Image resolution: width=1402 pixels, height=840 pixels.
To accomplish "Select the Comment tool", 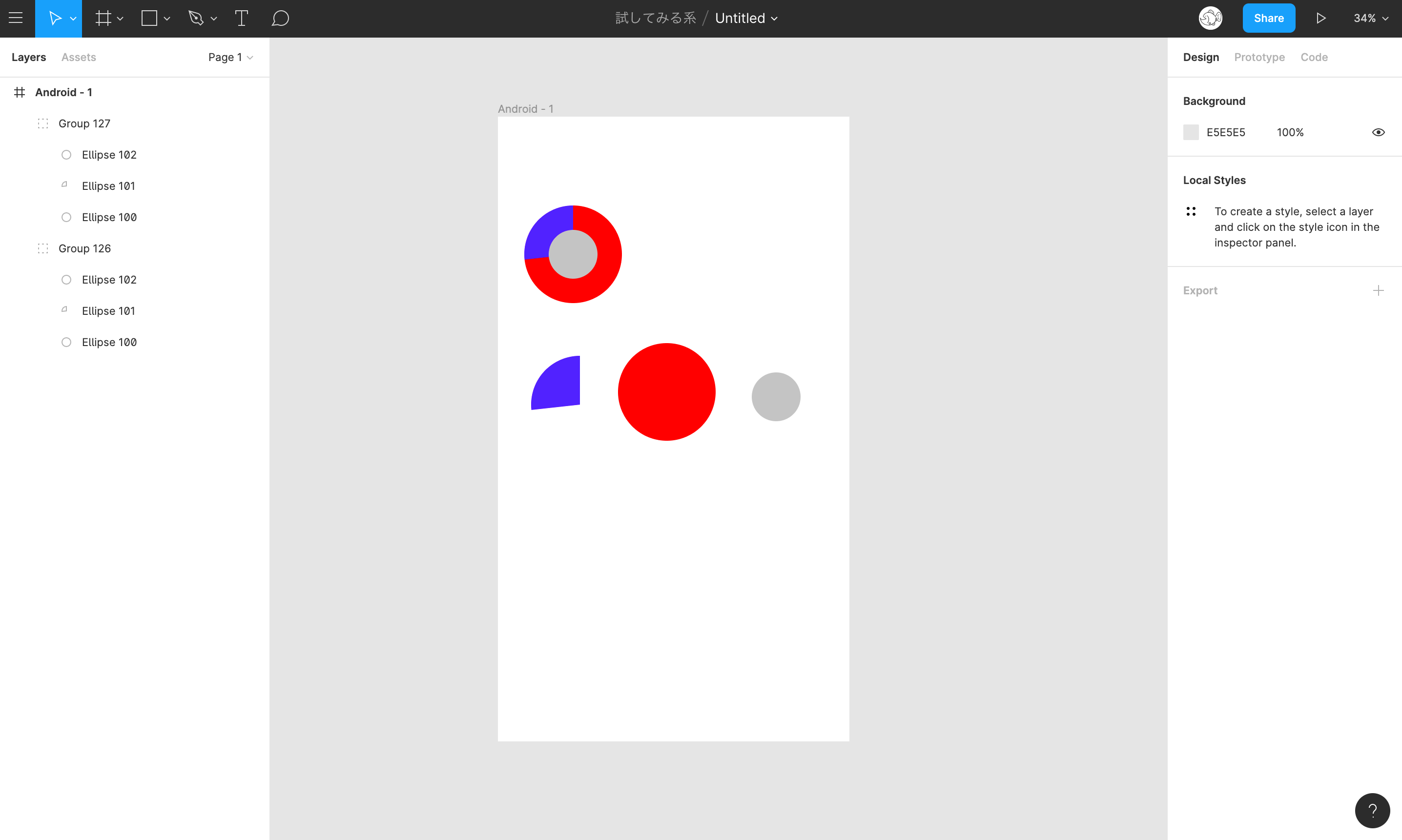I will tap(280, 18).
